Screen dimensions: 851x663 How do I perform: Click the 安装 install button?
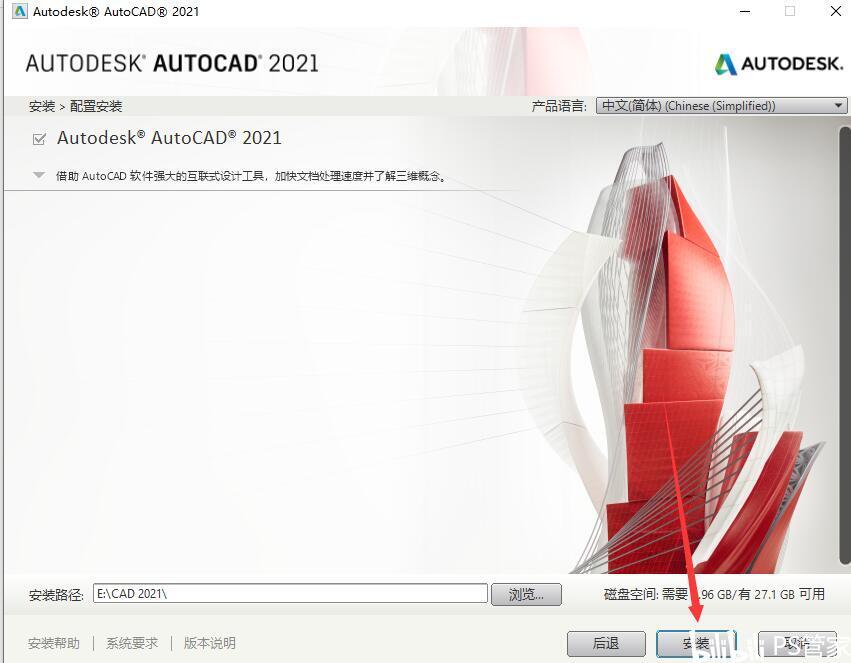click(x=696, y=643)
